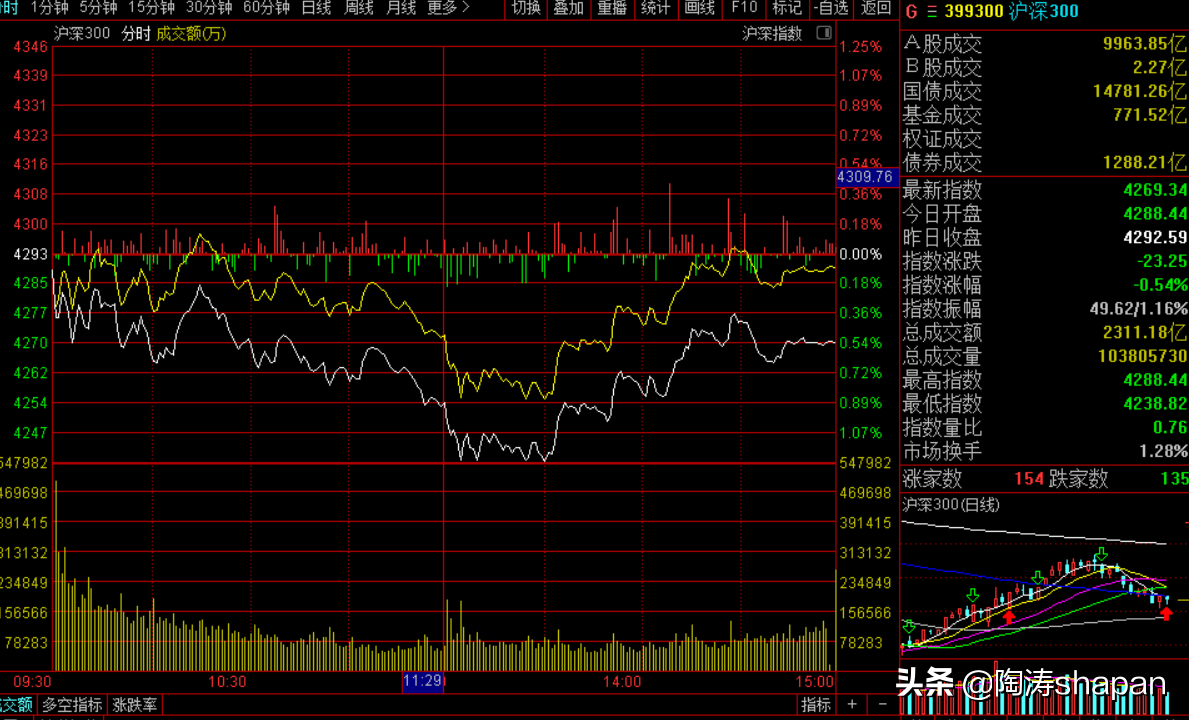The image size is (1189, 720).
Task: Click the 涨家数 count 154
Action: pos(1029,479)
